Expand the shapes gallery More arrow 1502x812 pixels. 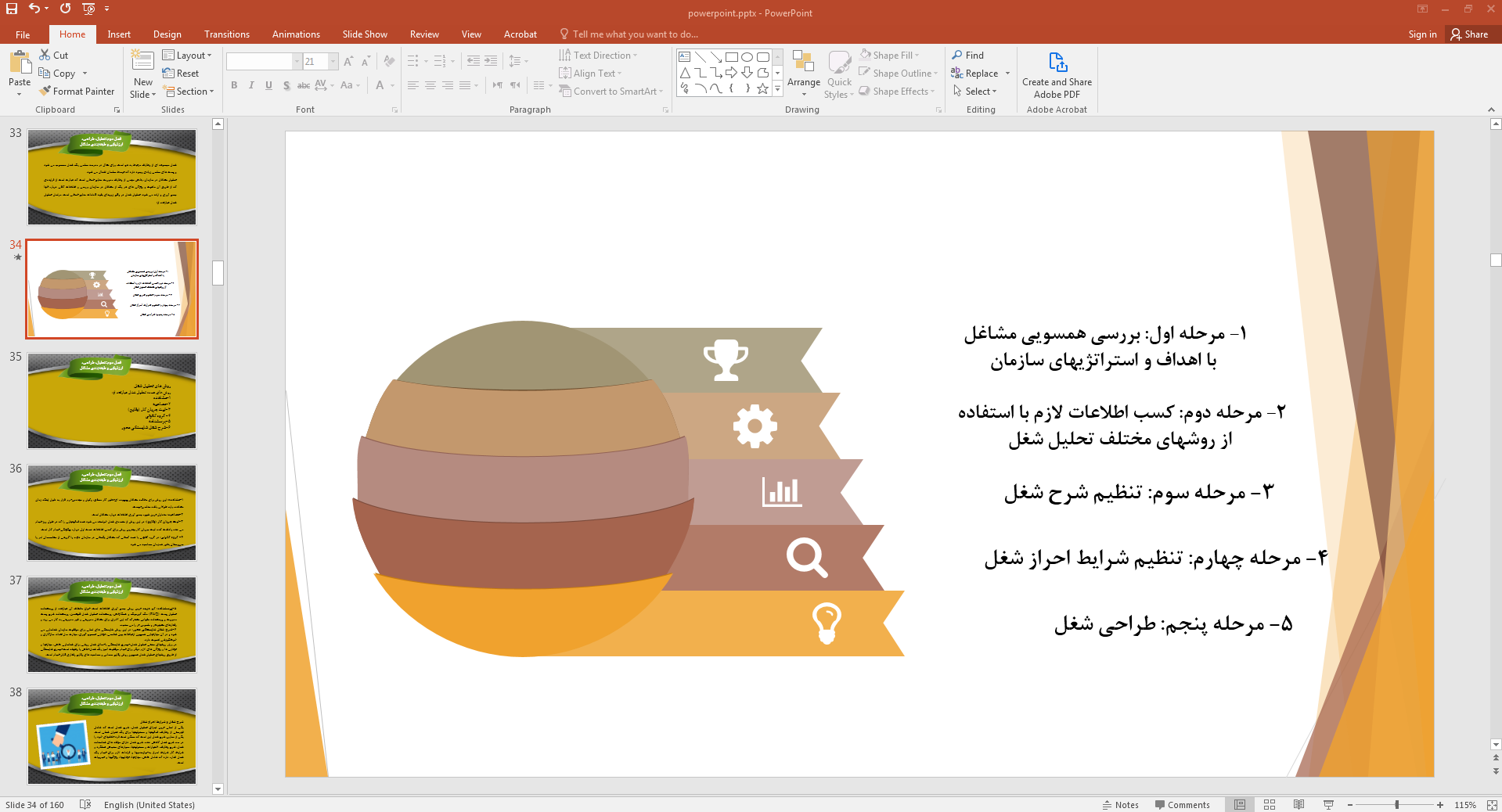(x=777, y=89)
